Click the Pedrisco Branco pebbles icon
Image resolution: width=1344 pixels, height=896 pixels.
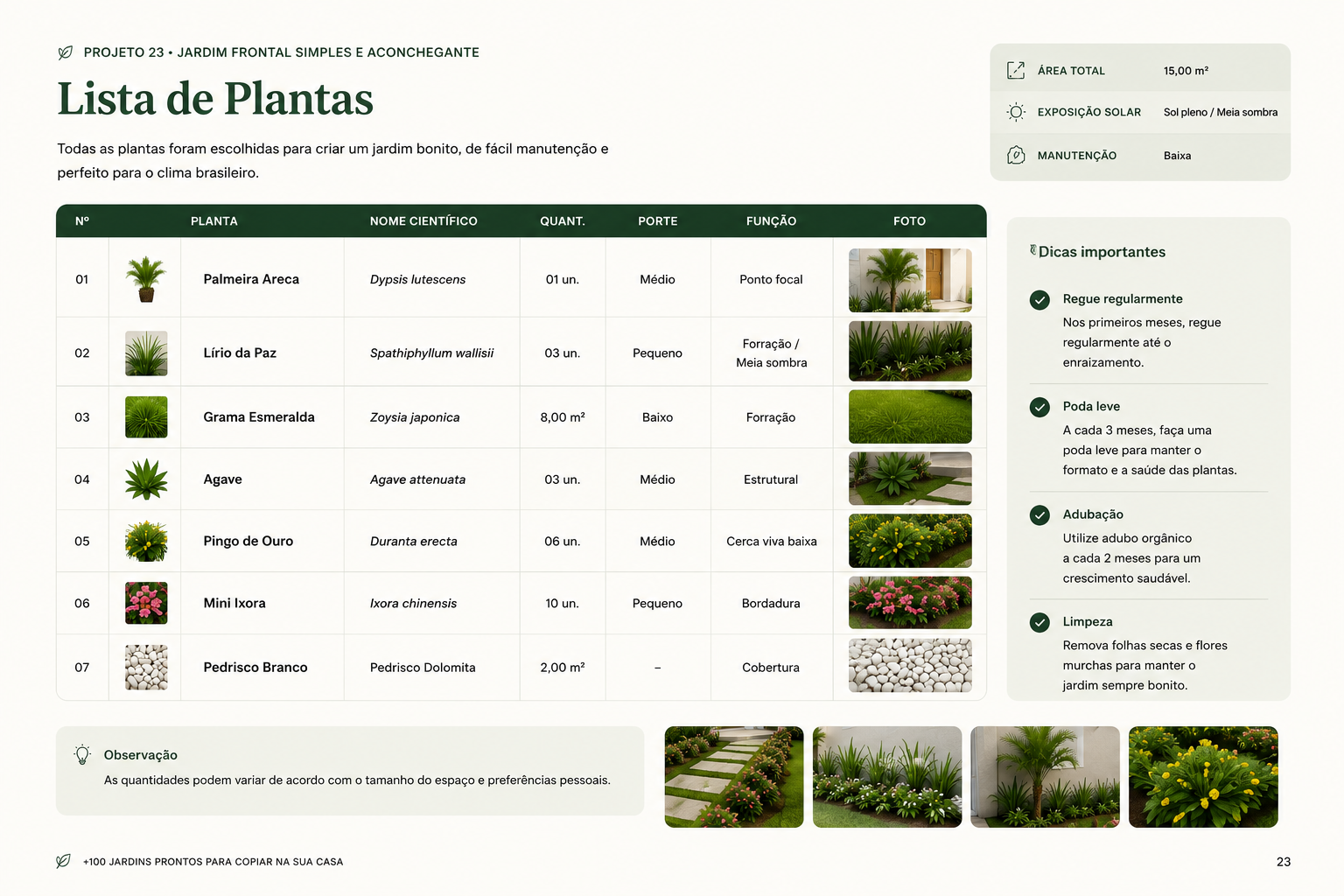tap(146, 667)
